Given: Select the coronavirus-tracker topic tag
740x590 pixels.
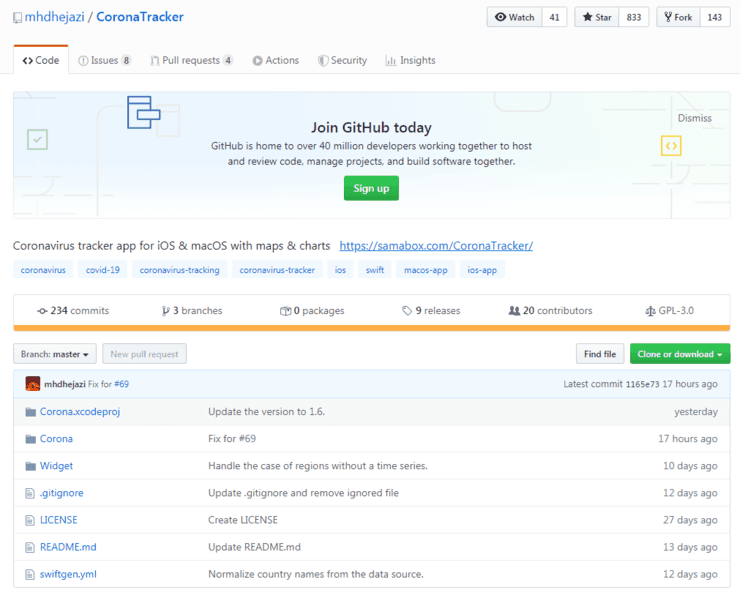Looking at the screenshot, I should point(277,270).
